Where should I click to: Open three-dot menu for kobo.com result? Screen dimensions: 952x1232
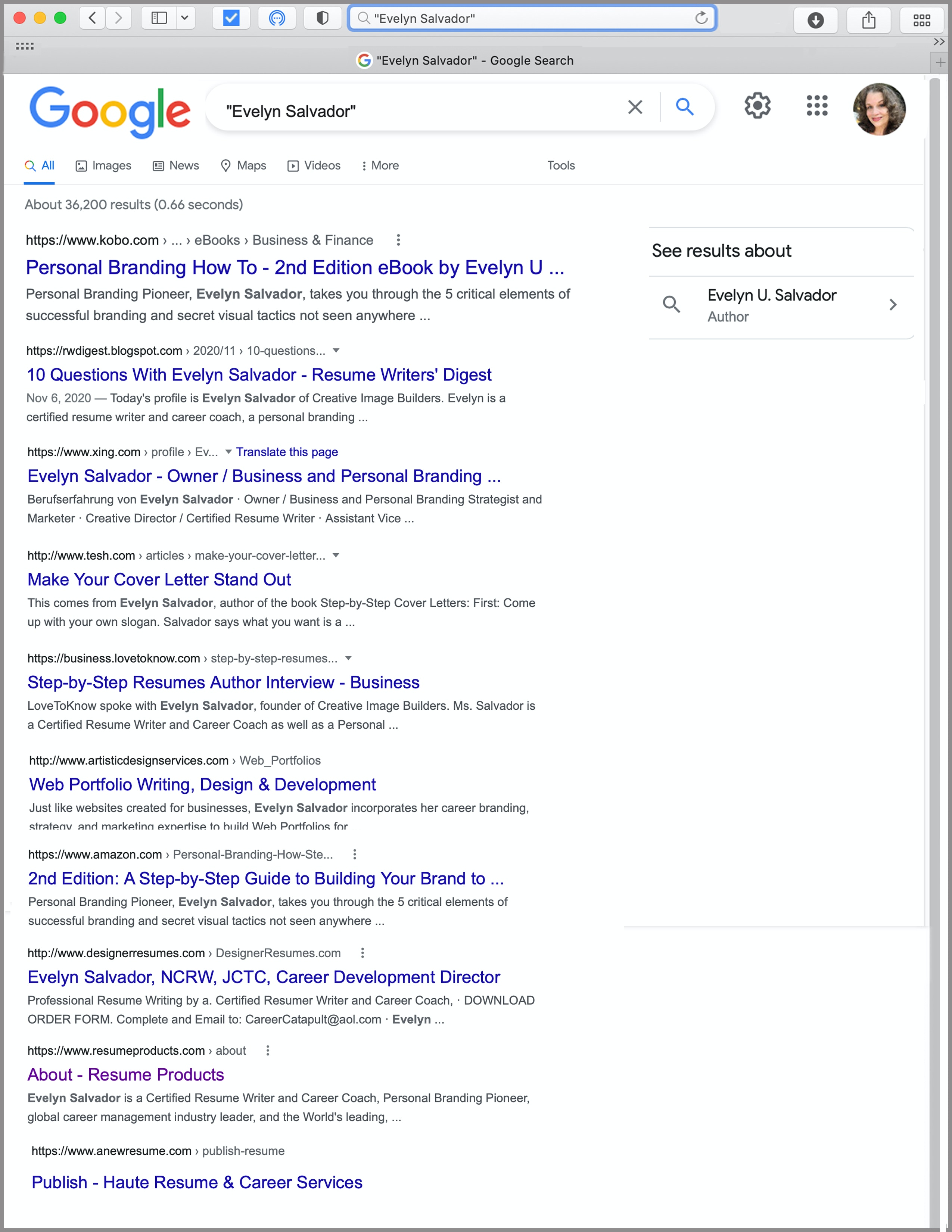tap(399, 240)
